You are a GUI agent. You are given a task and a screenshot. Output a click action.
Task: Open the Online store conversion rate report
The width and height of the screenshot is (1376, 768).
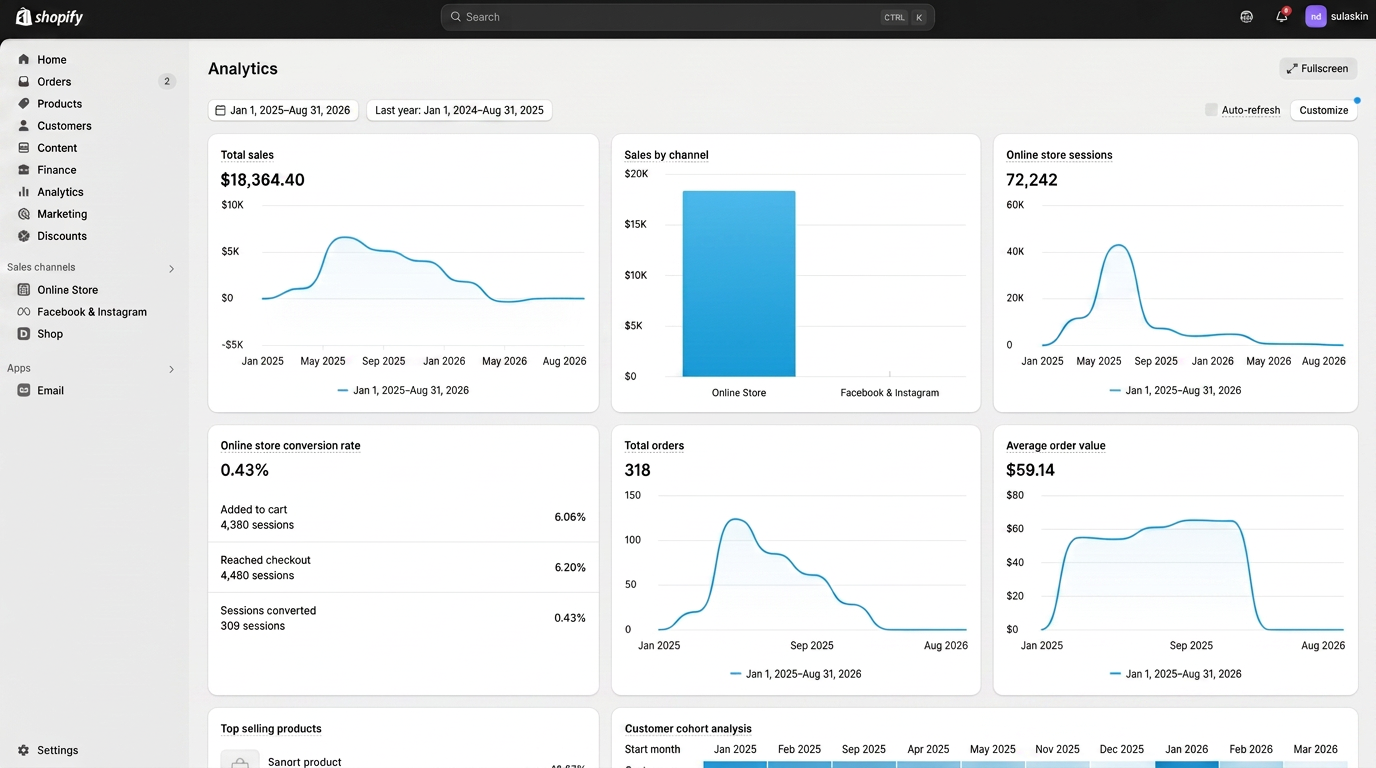(290, 446)
